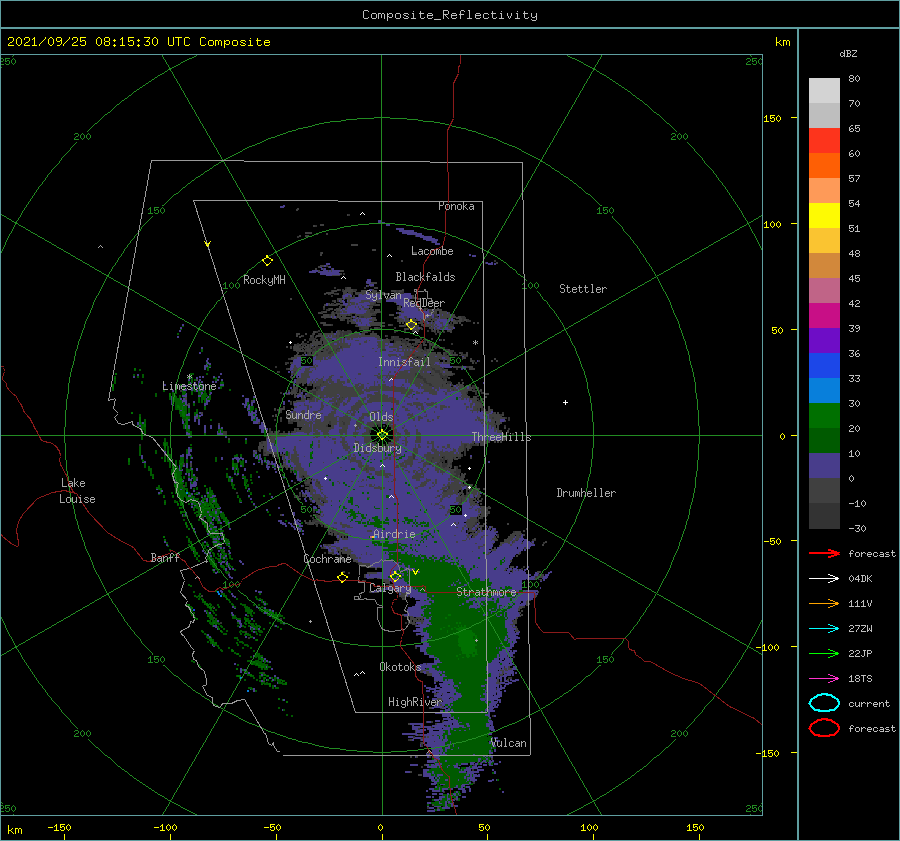
Task: Click the orange 111V arrow in legend
Action: tap(824, 603)
